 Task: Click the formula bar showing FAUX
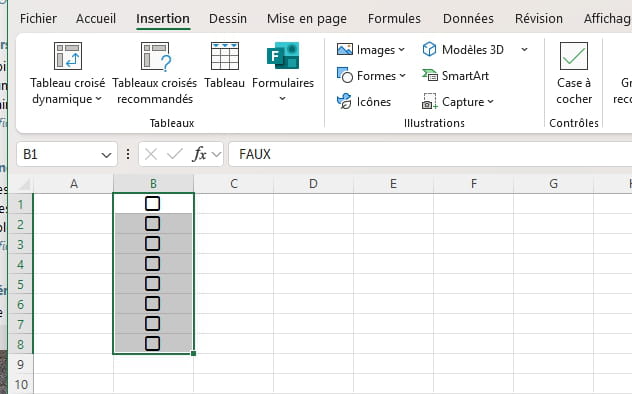coord(430,154)
